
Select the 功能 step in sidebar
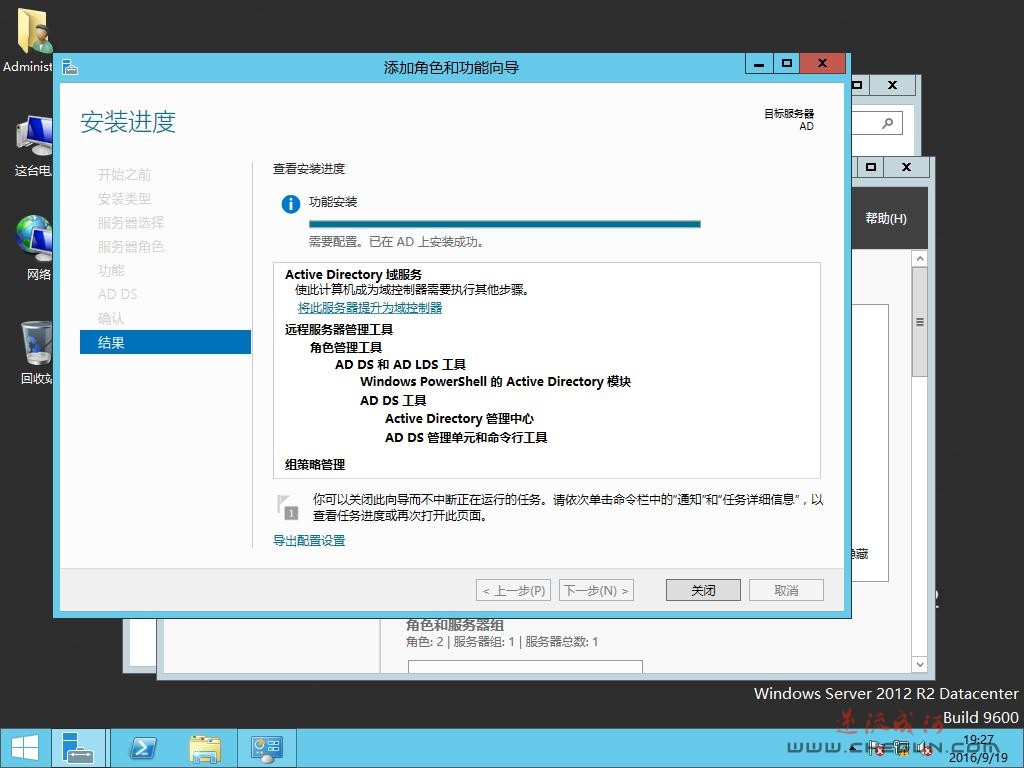click(111, 270)
